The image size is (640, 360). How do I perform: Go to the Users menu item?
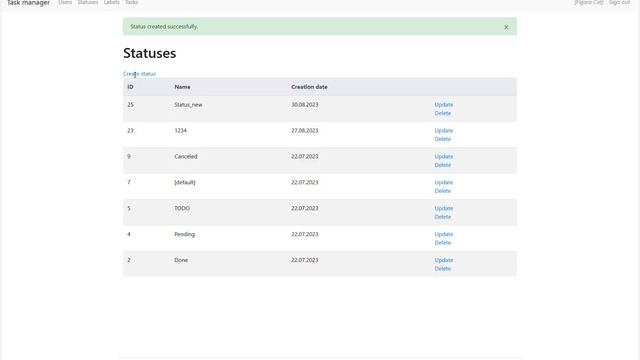tap(65, 2)
